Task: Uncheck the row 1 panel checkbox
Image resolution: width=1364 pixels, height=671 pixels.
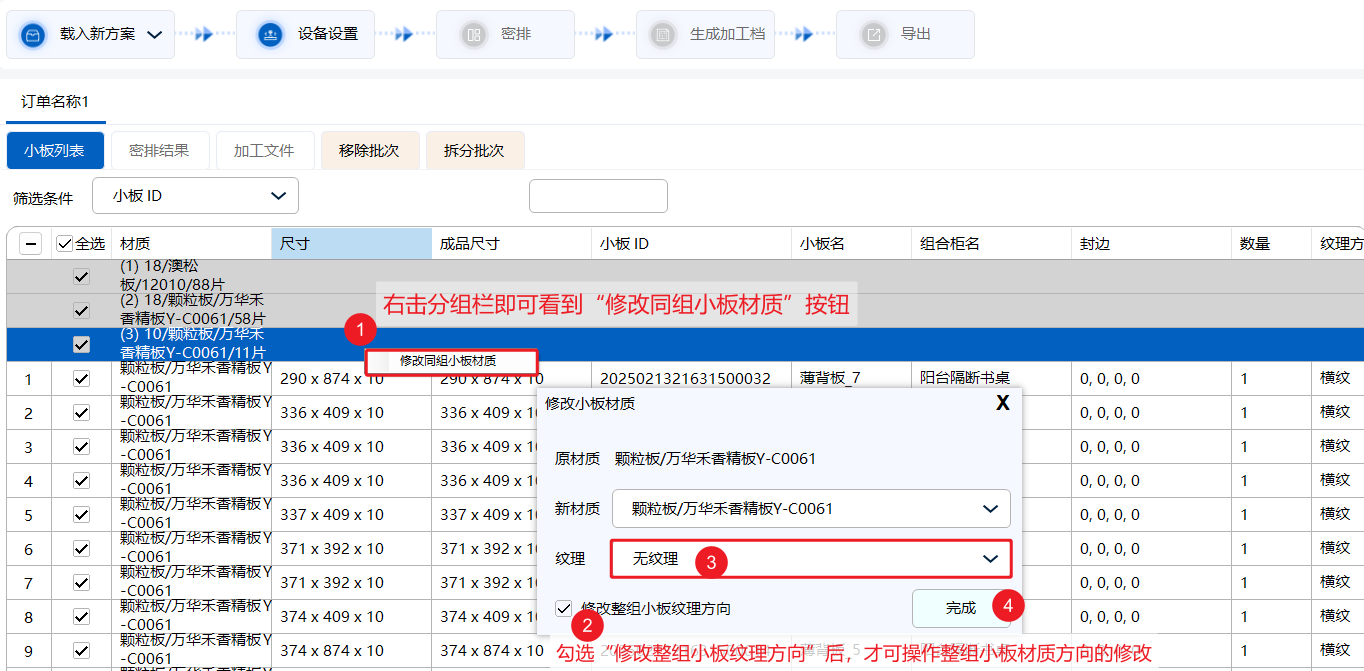Action: (x=82, y=379)
